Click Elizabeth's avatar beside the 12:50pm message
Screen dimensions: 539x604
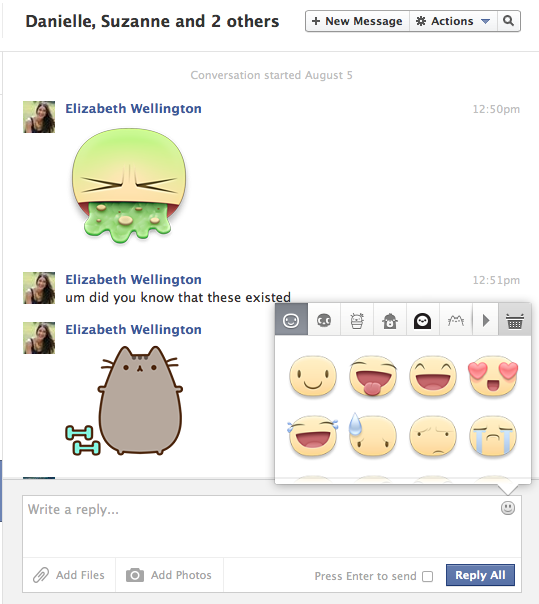[x=39, y=117]
